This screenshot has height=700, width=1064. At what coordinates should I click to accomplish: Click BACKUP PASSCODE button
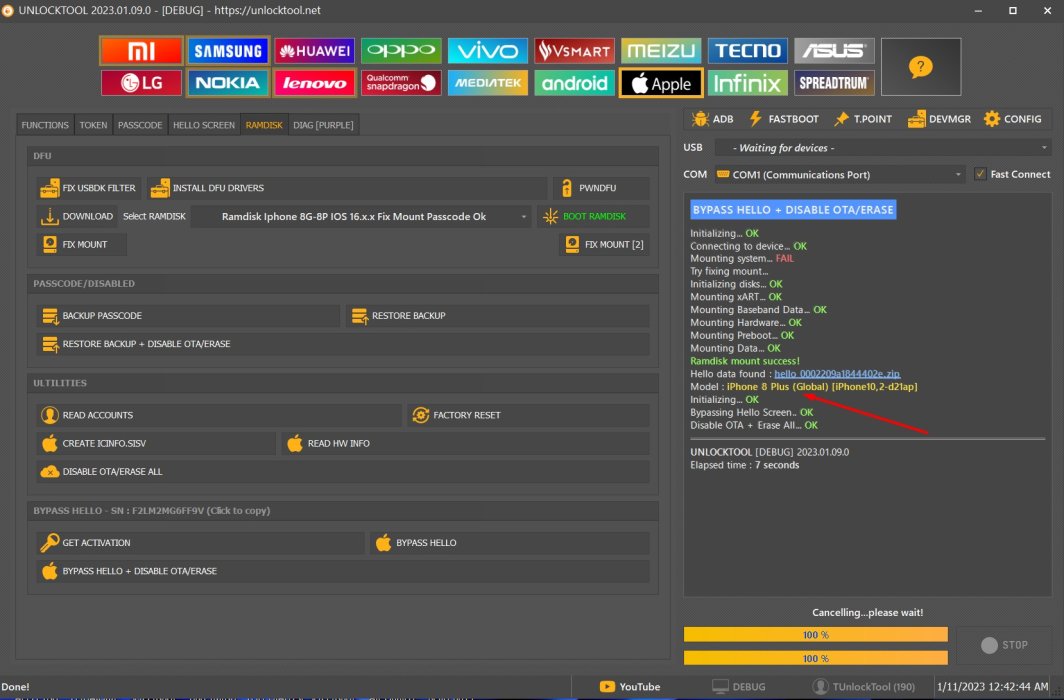tap(188, 315)
